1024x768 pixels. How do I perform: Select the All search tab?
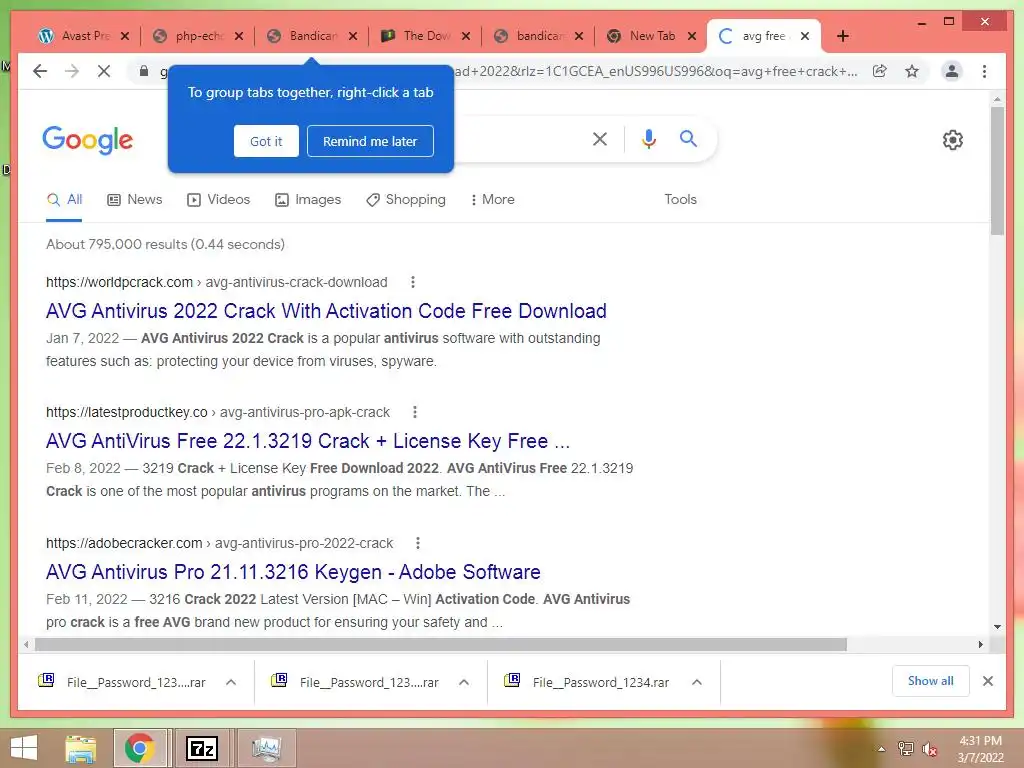click(x=64, y=200)
